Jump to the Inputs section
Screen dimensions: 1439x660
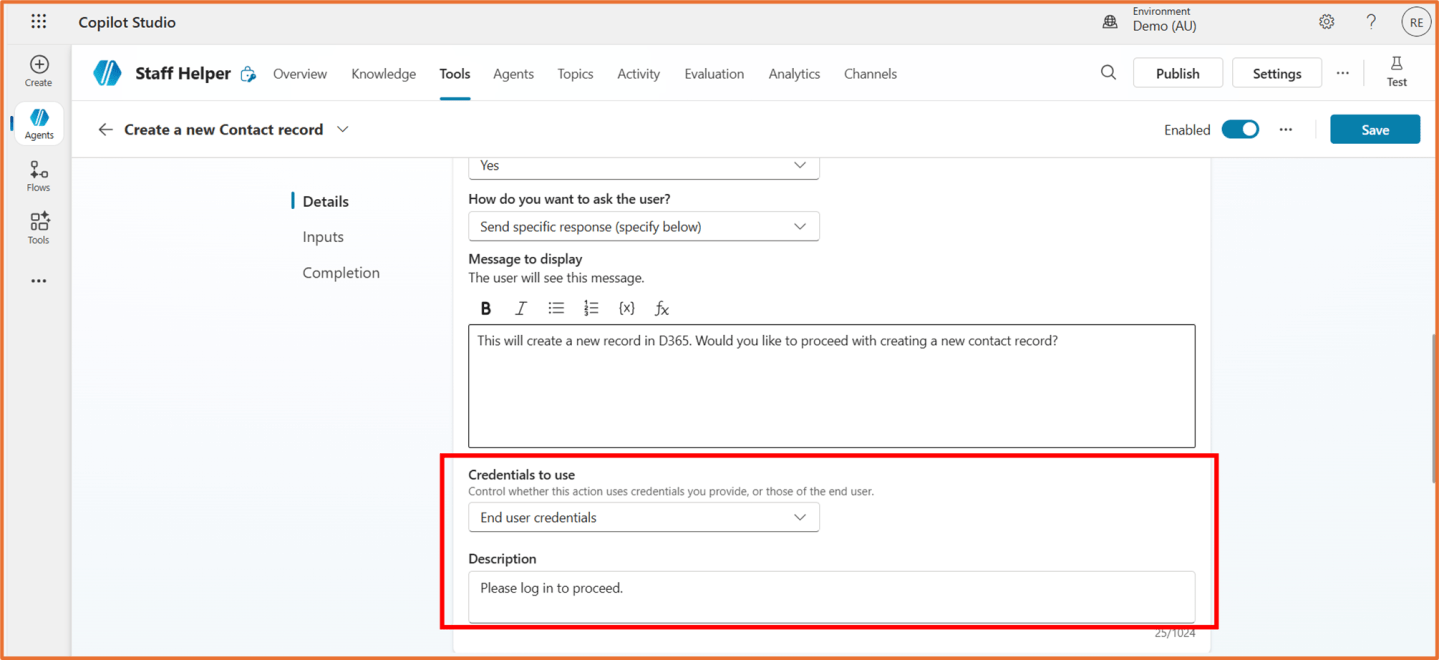[x=323, y=237]
